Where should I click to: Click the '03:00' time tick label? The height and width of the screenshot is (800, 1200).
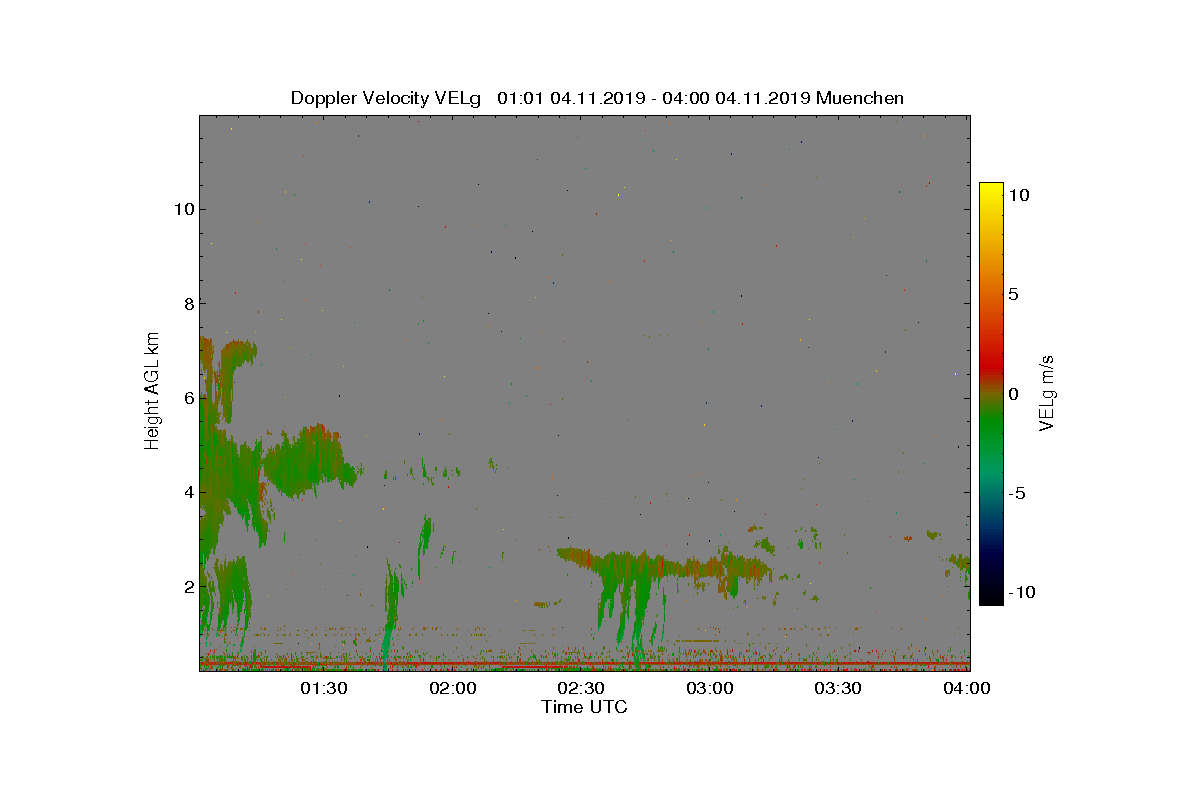[709, 689]
